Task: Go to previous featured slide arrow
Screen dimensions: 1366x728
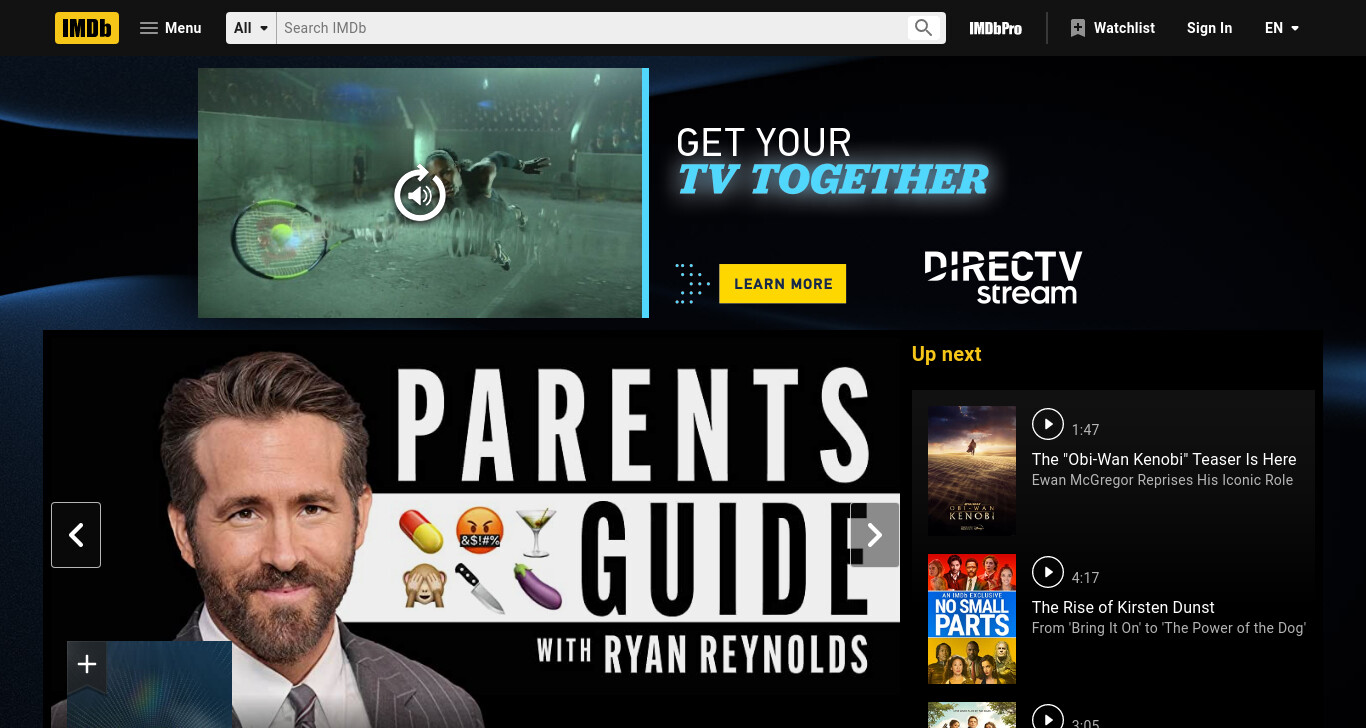Action: coord(76,535)
